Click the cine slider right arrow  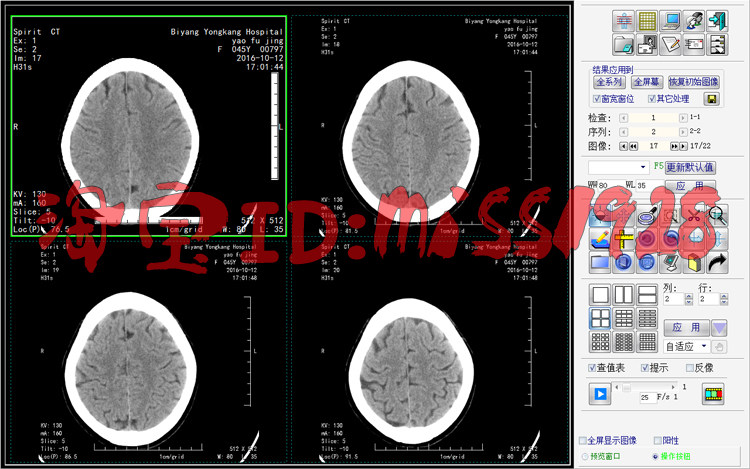673,387
